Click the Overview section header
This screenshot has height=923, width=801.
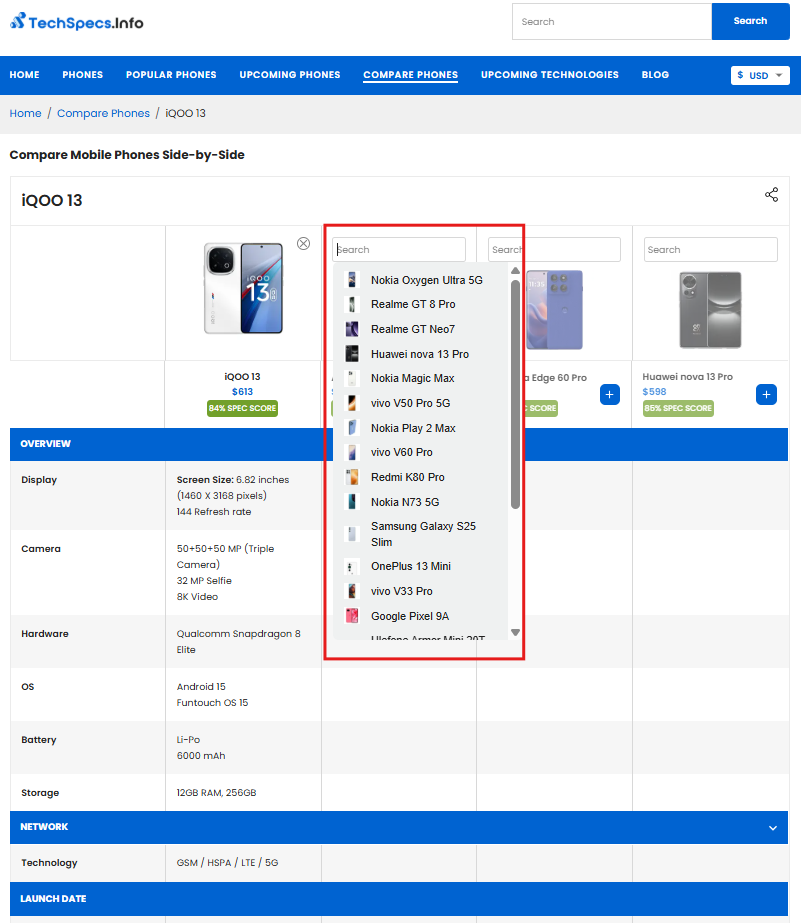tap(399, 444)
